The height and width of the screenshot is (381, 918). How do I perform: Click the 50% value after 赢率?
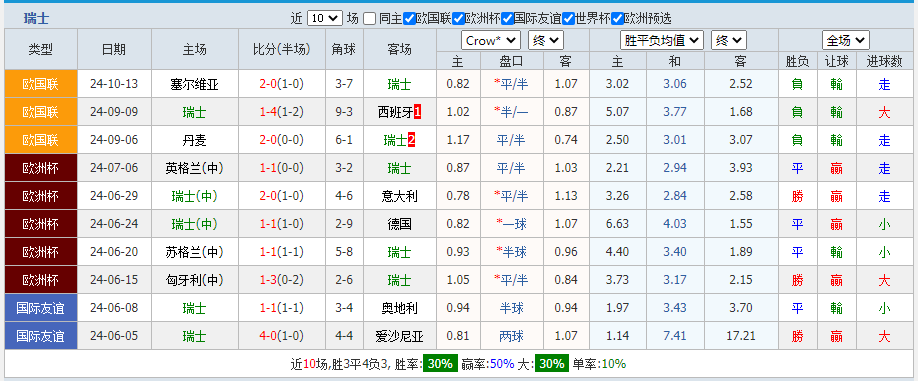pyautogui.click(x=501, y=364)
